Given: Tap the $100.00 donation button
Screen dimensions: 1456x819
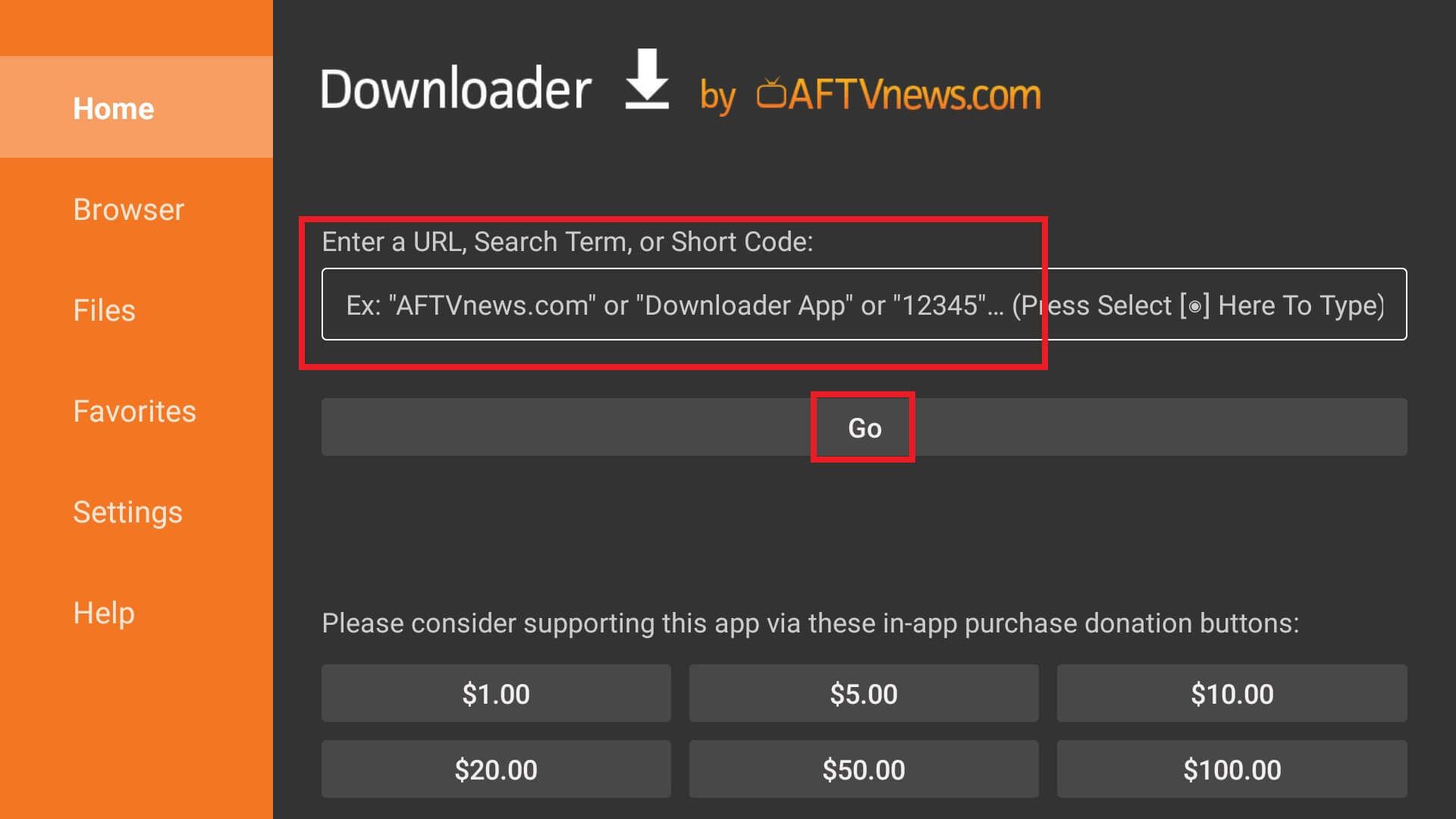Looking at the screenshot, I should coord(1232,769).
